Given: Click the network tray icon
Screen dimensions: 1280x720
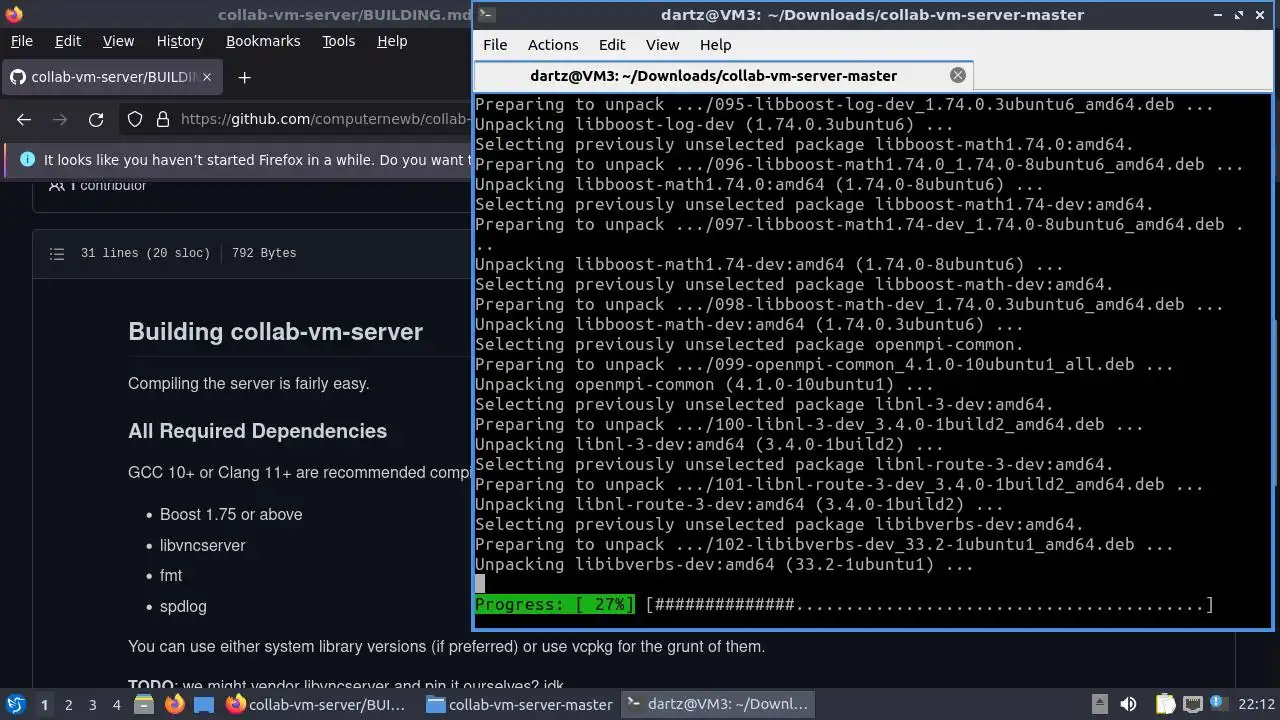Looking at the screenshot, I should click(1192, 705).
